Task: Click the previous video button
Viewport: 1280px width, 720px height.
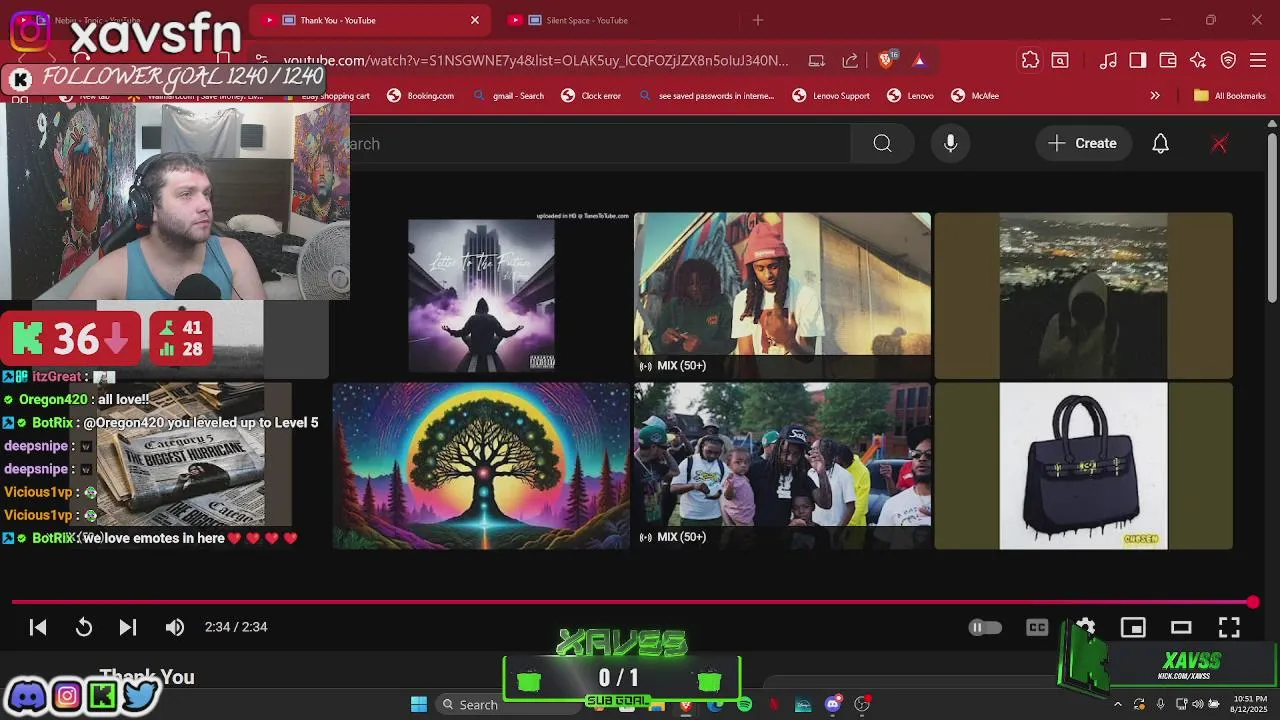Action: [x=38, y=627]
